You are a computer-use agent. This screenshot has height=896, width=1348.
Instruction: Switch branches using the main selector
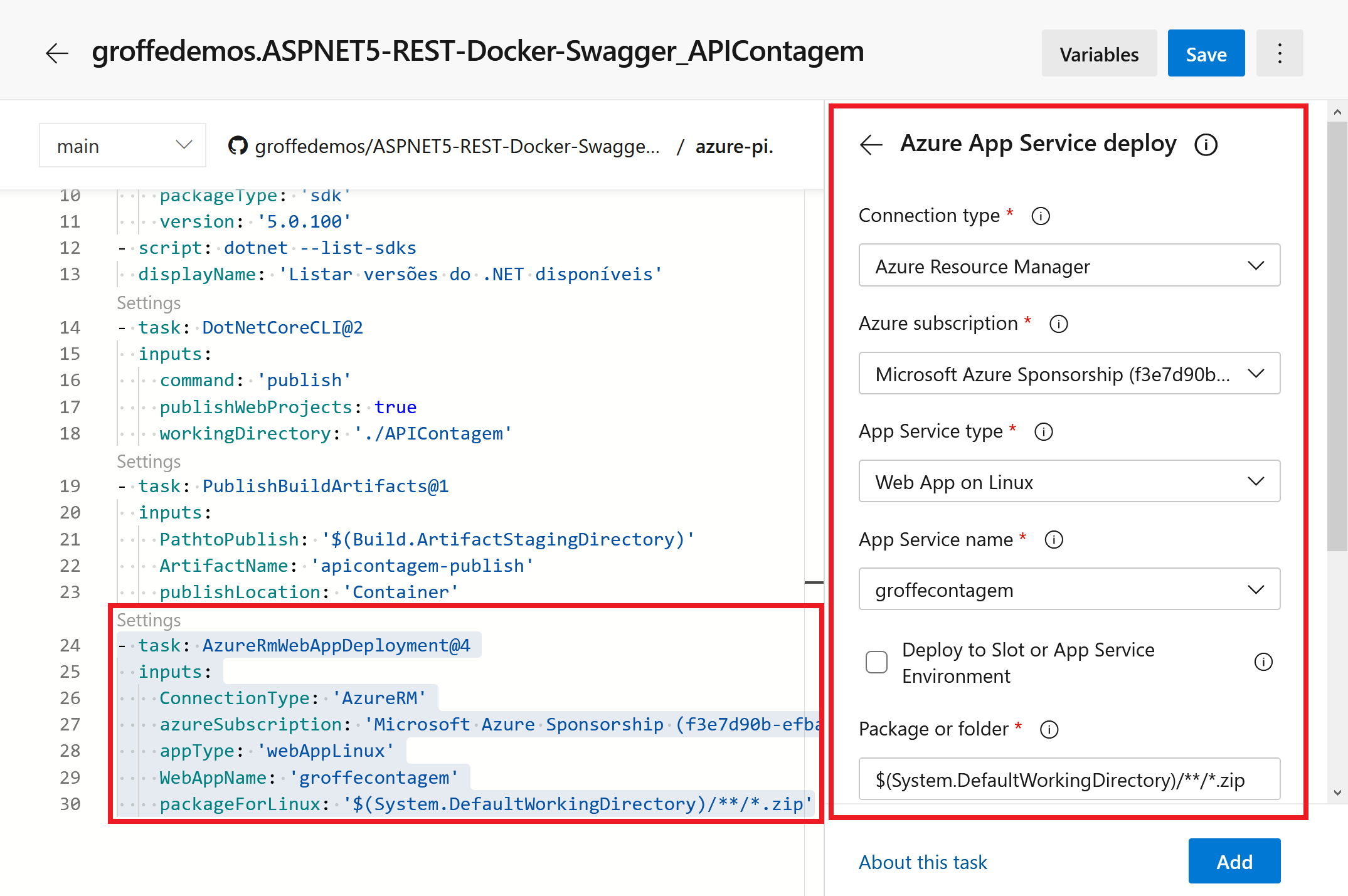(x=122, y=145)
